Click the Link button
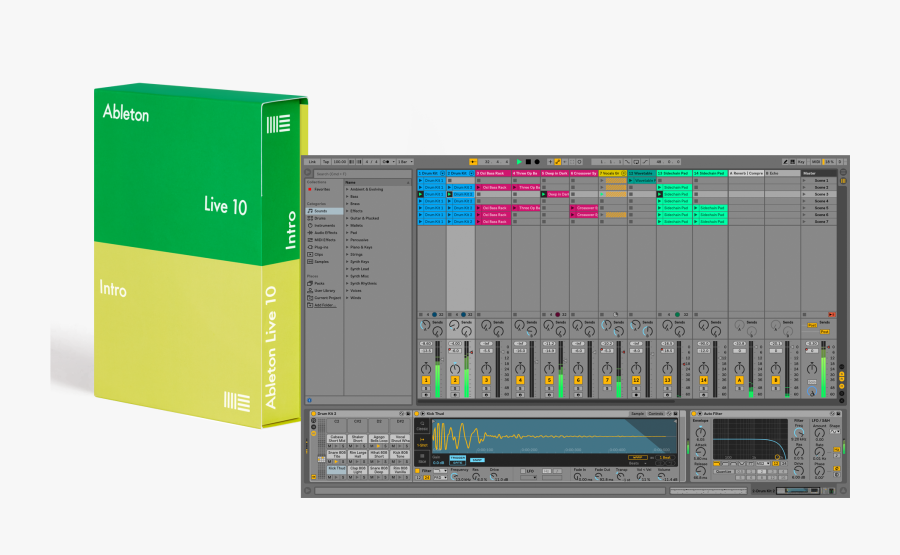This screenshot has height=555, width=900. coord(312,162)
